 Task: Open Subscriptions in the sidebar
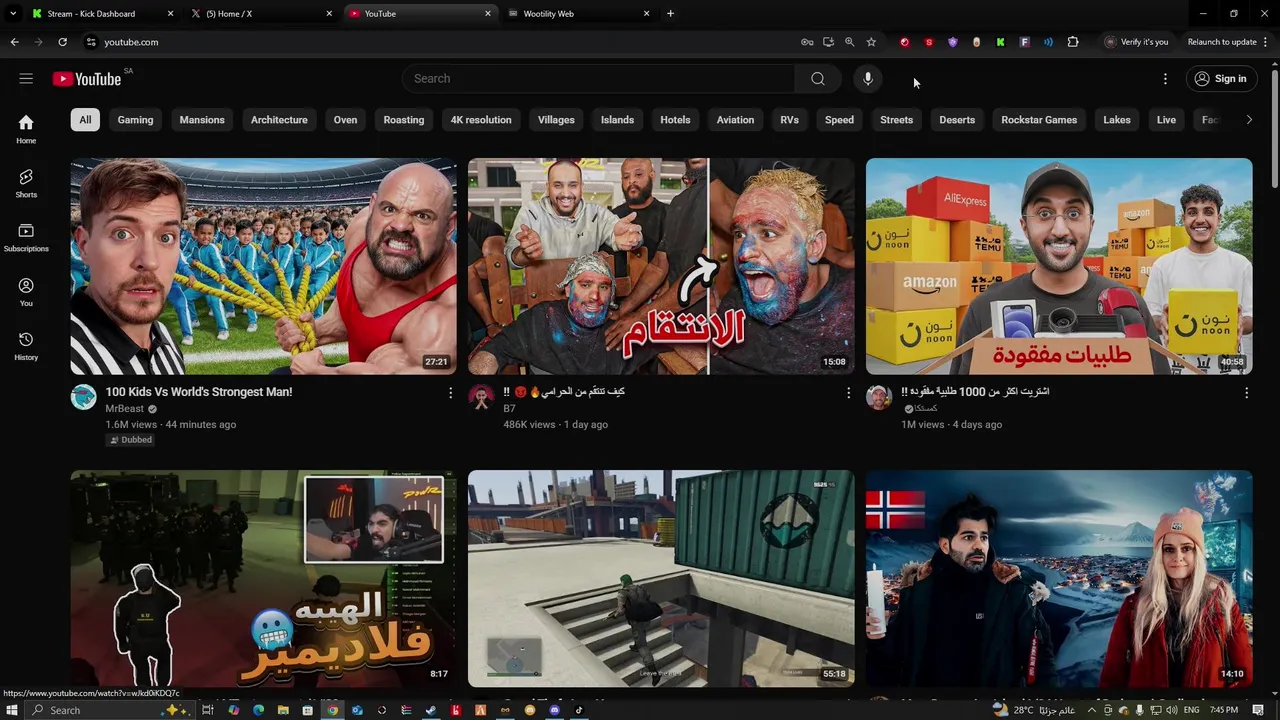(26, 237)
